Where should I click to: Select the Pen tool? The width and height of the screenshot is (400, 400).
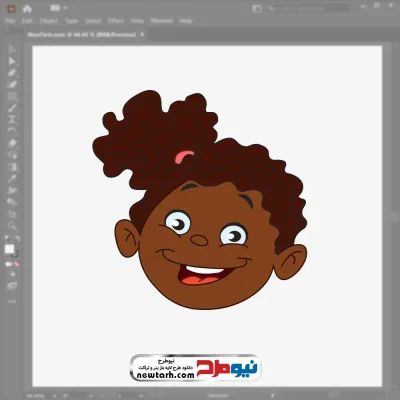[x=12, y=73]
